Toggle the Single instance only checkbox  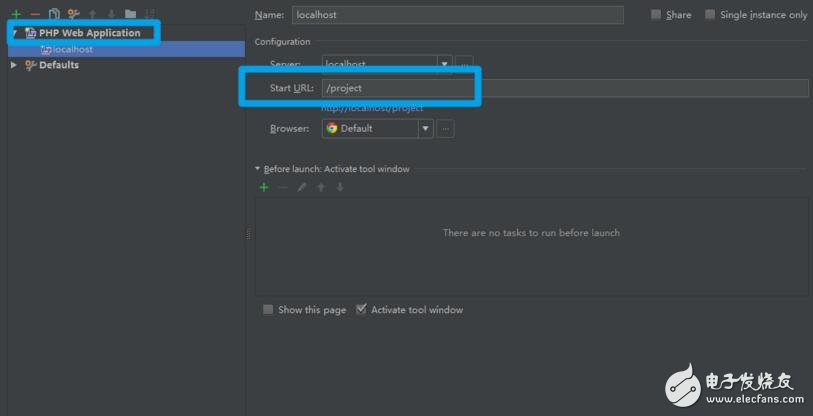click(x=710, y=15)
